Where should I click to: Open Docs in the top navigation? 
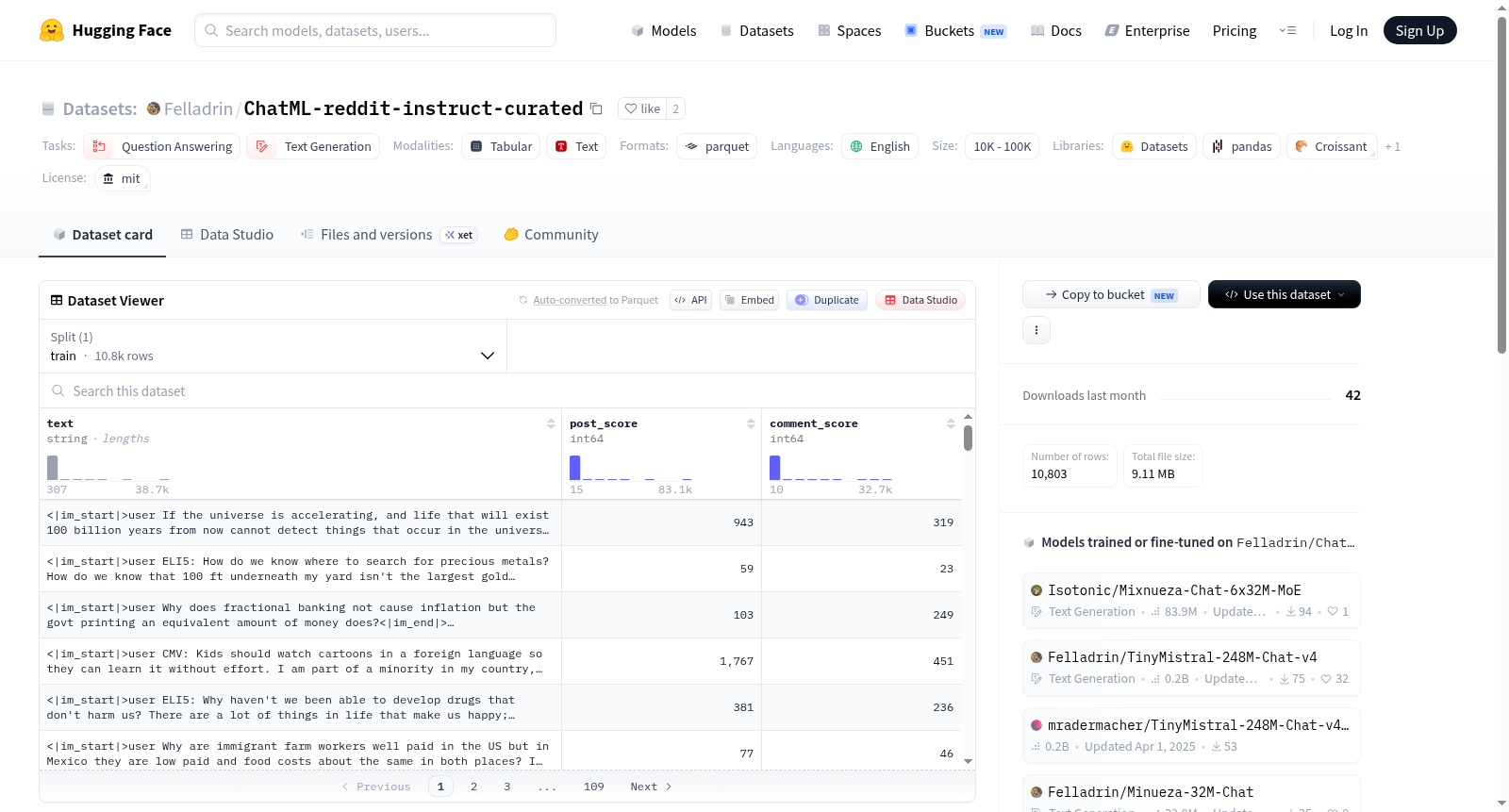tap(1056, 30)
